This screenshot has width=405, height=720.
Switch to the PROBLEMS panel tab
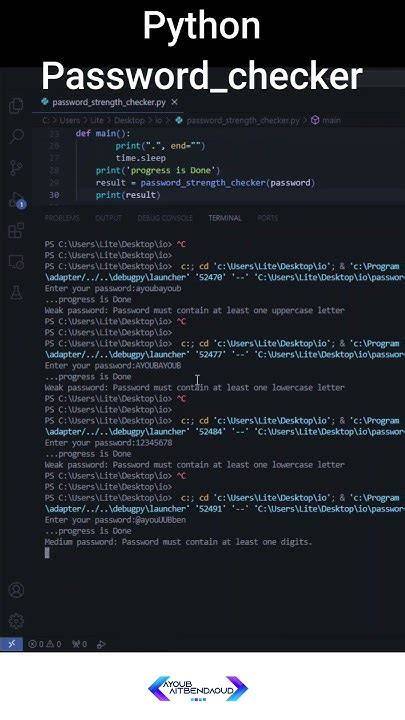click(62, 218)
